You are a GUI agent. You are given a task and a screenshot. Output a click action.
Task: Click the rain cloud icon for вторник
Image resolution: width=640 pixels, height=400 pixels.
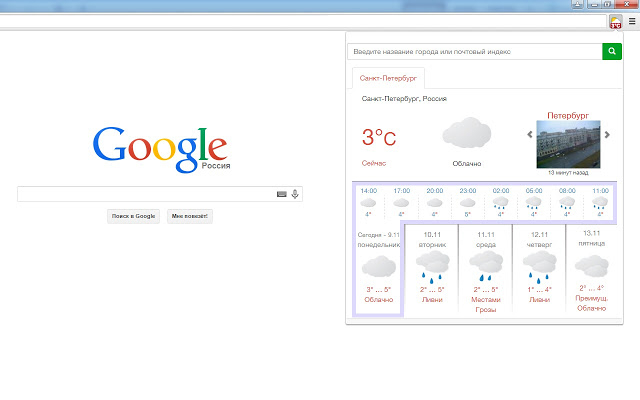pos(432,267)
